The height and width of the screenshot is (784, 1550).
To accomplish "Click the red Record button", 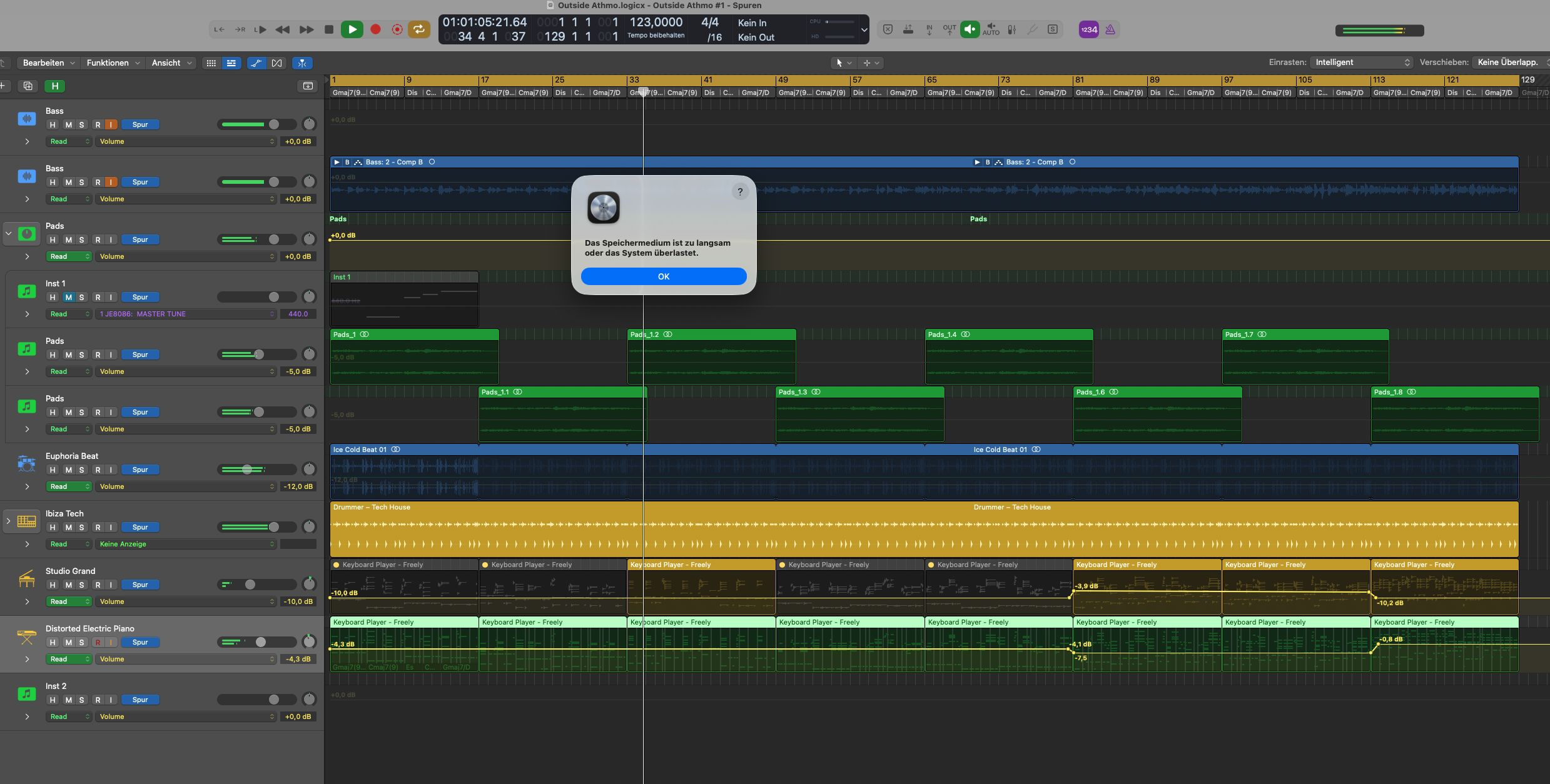I will [375, 29].
